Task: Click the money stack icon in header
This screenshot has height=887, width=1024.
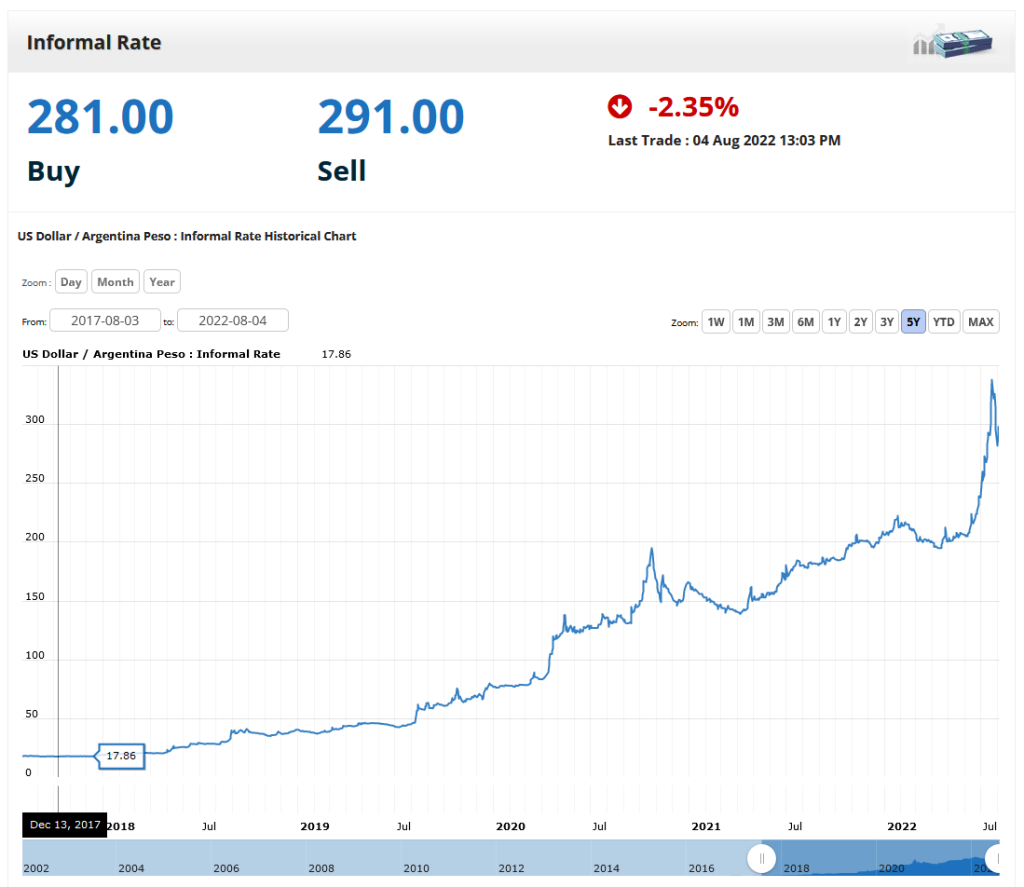Action: [955, 43]
